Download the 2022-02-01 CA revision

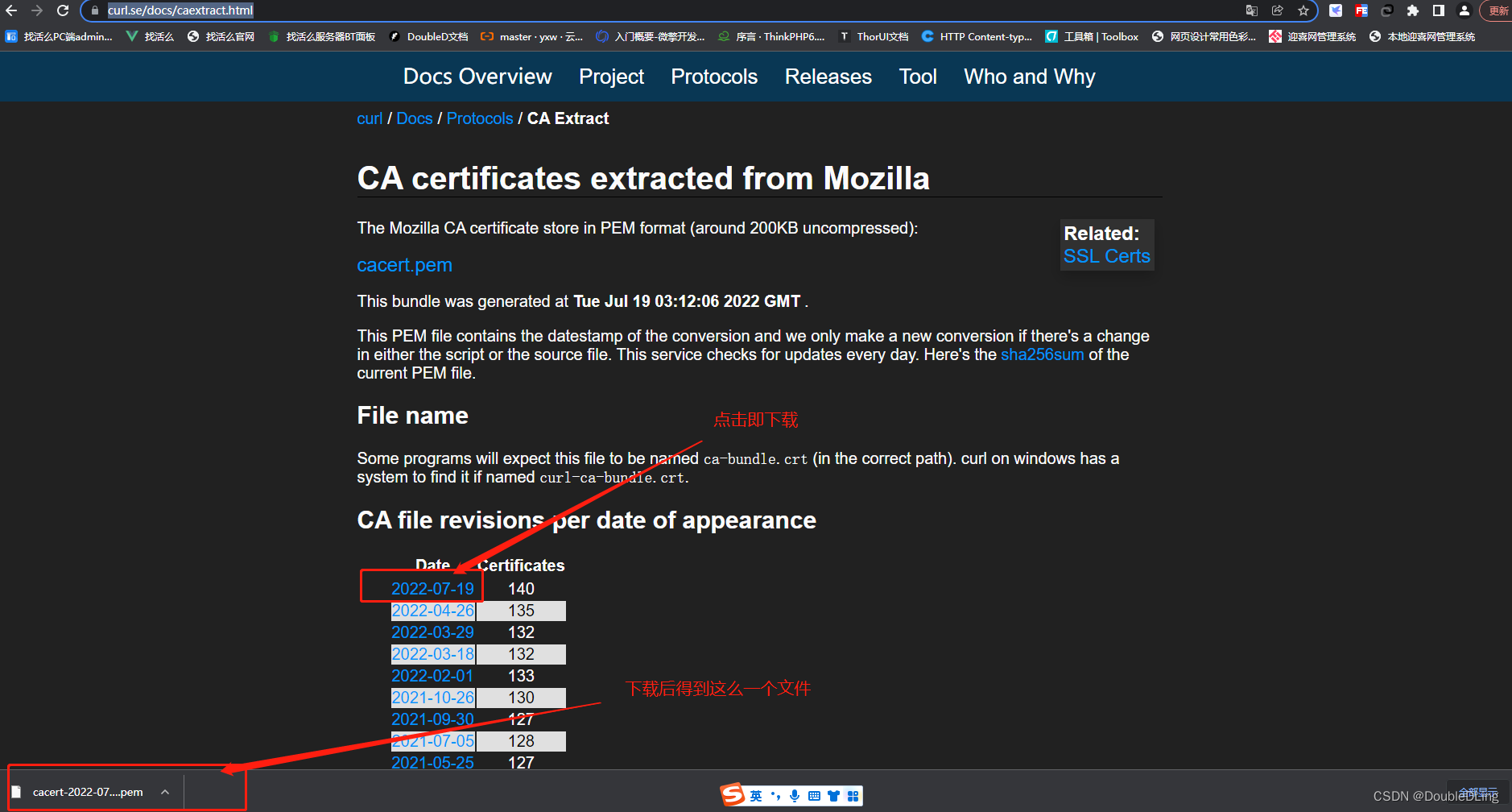[x=432, y=676]
